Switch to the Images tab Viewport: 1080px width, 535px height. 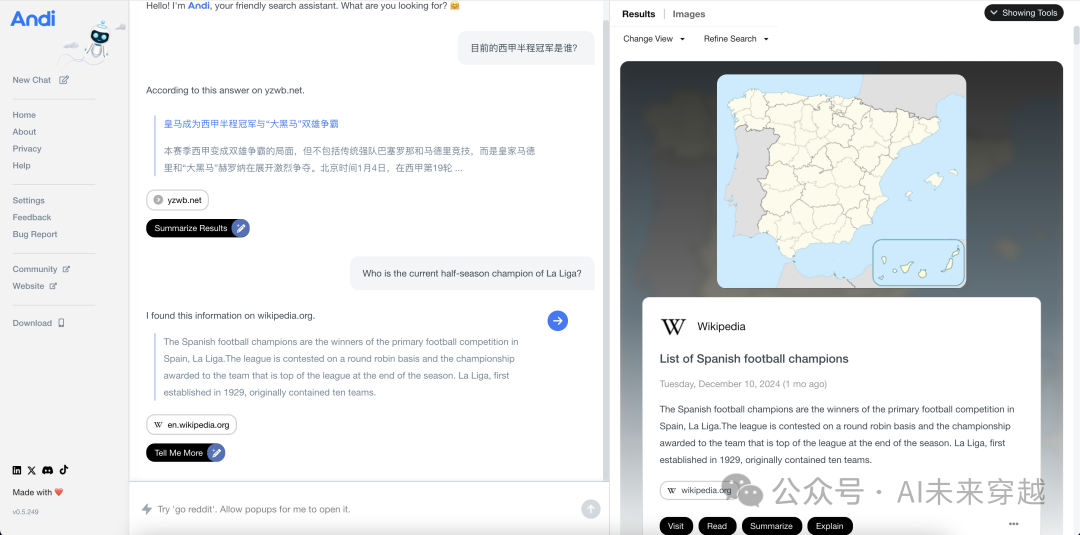689,14
